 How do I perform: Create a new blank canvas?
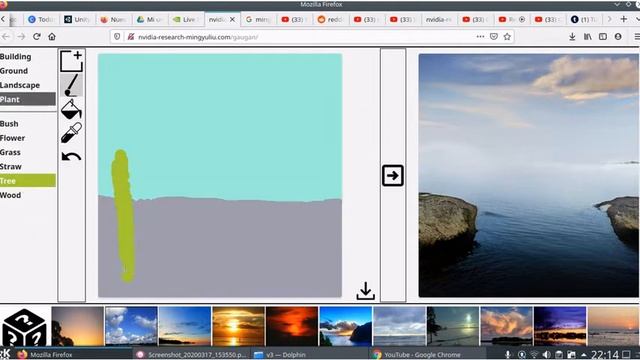click(71, 61)
